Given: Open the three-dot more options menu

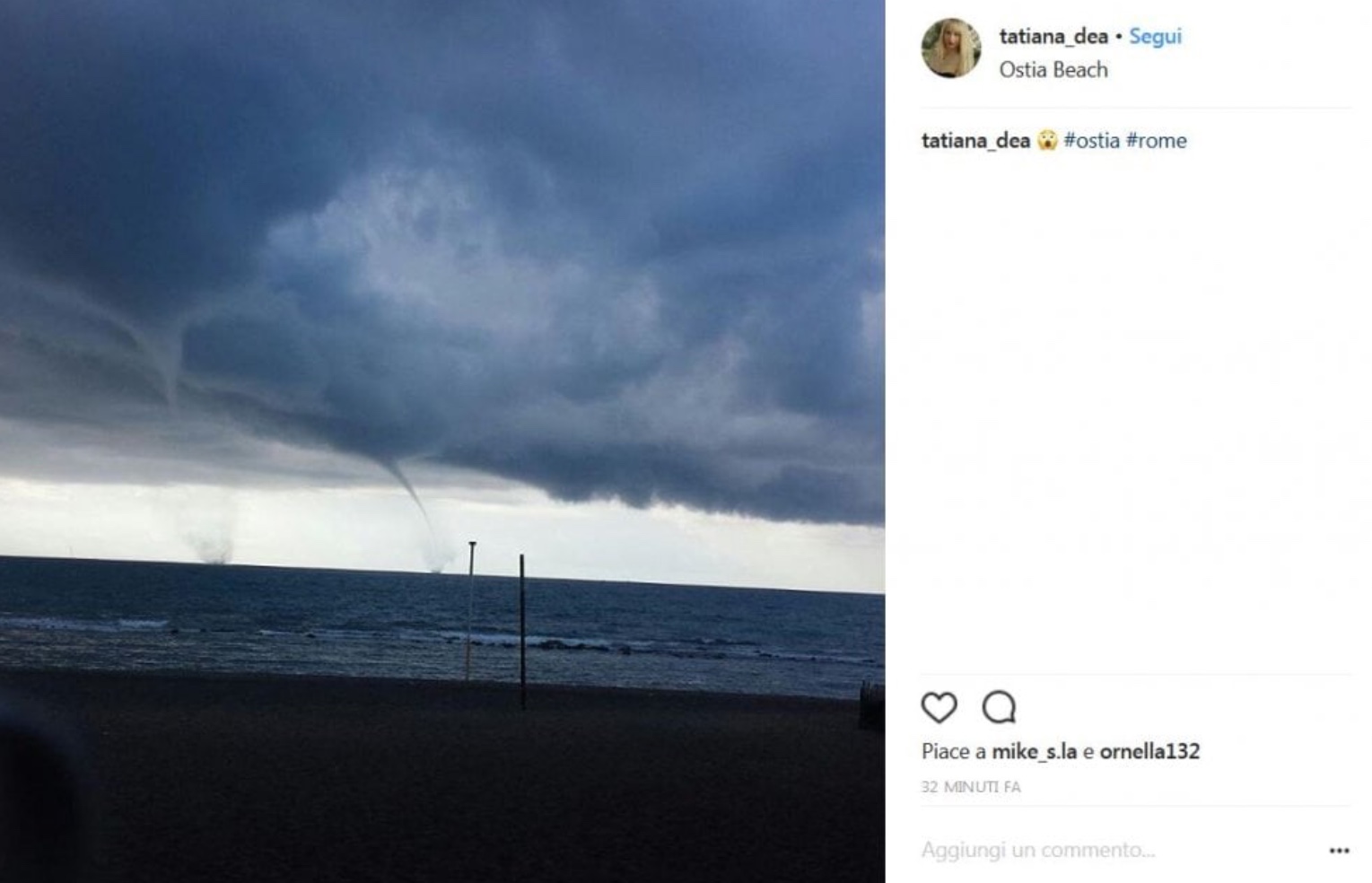Looking at the screenshot, I should pyautogui.click(x=1339, y=850).
